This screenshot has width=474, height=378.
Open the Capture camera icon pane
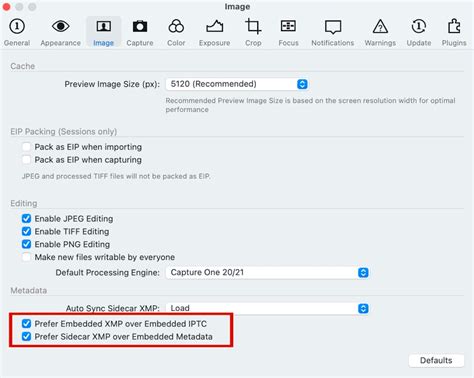tap(140, 32)
